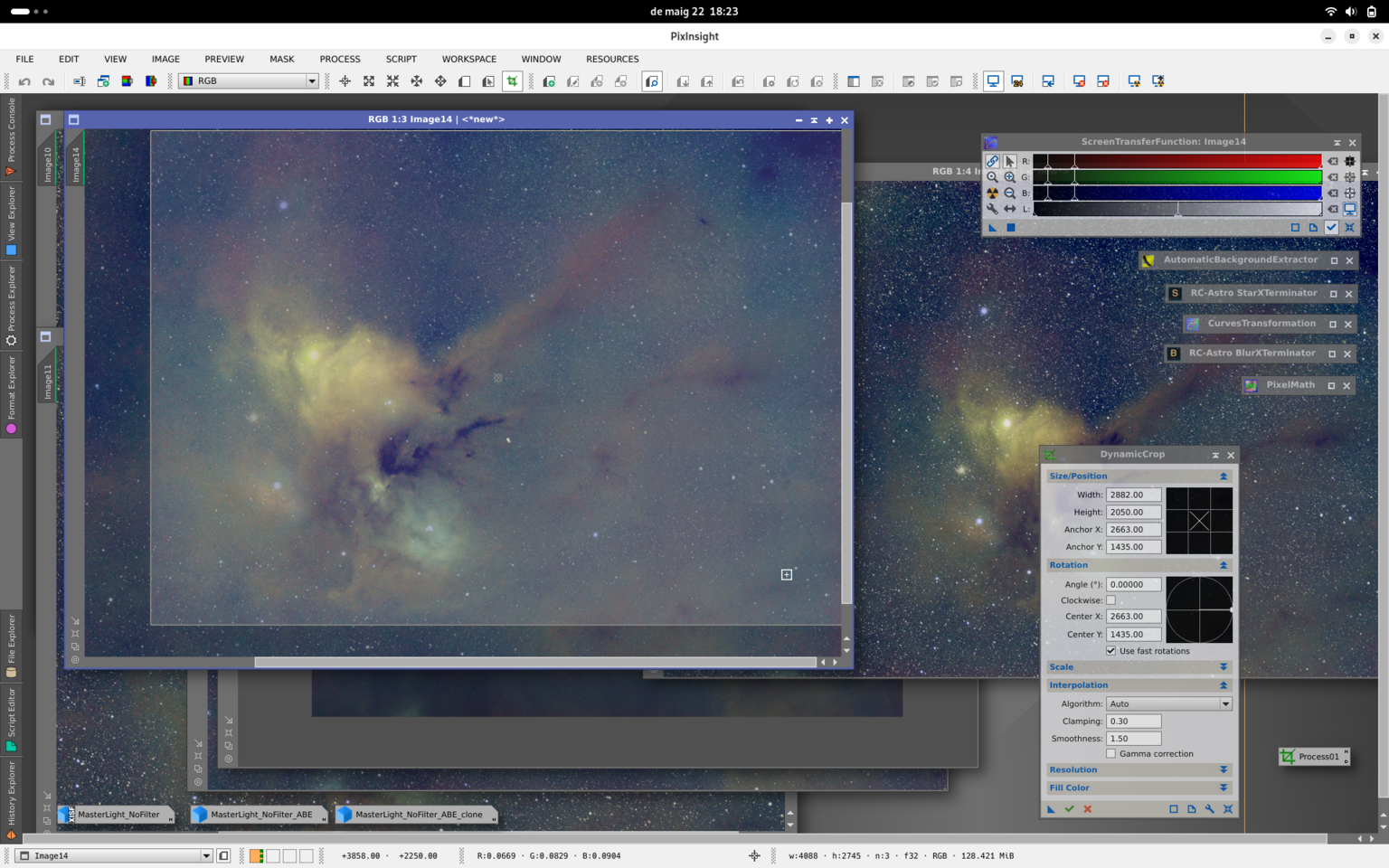Open the WORKSPACE menu
Image resolution: width=1389 pixels, height=868 pixels.
tap(469, 59)
